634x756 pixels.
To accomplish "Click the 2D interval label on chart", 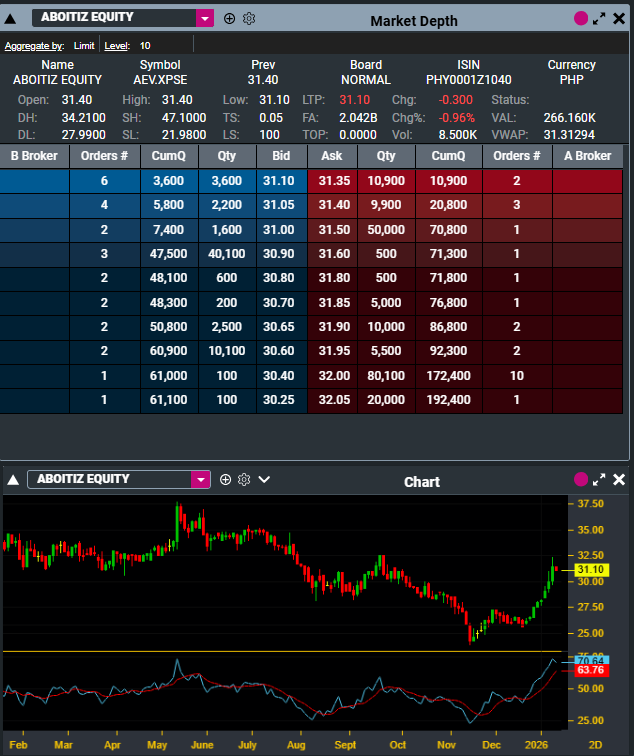I will click(x=595, y=745).
